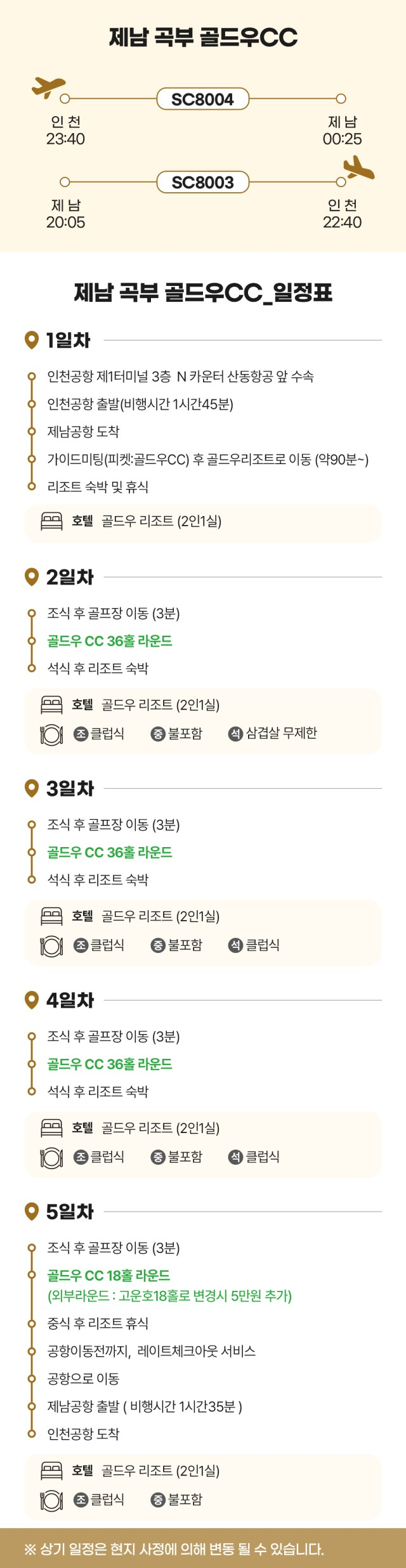This screenshot has height=1568, width=406.
Task: Click the 제남 곡부 골드우CC_일정표 heading
Action: (x=203, y=293)
